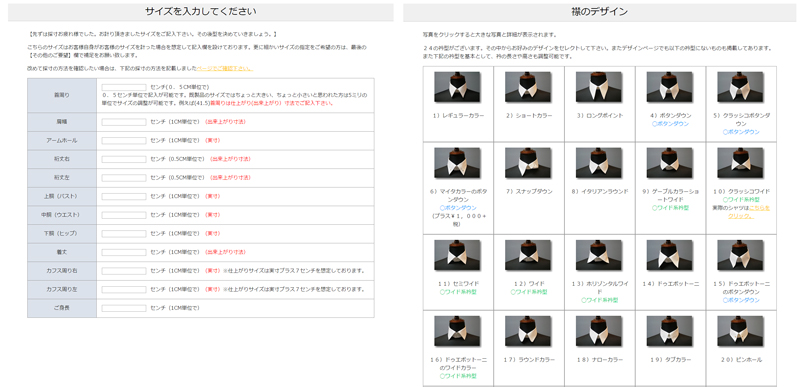Screen dimensions: 800x387
Task: Click the ◎ワイド系衿型 tag under 11）セミワイド
Action: [457, 292]
